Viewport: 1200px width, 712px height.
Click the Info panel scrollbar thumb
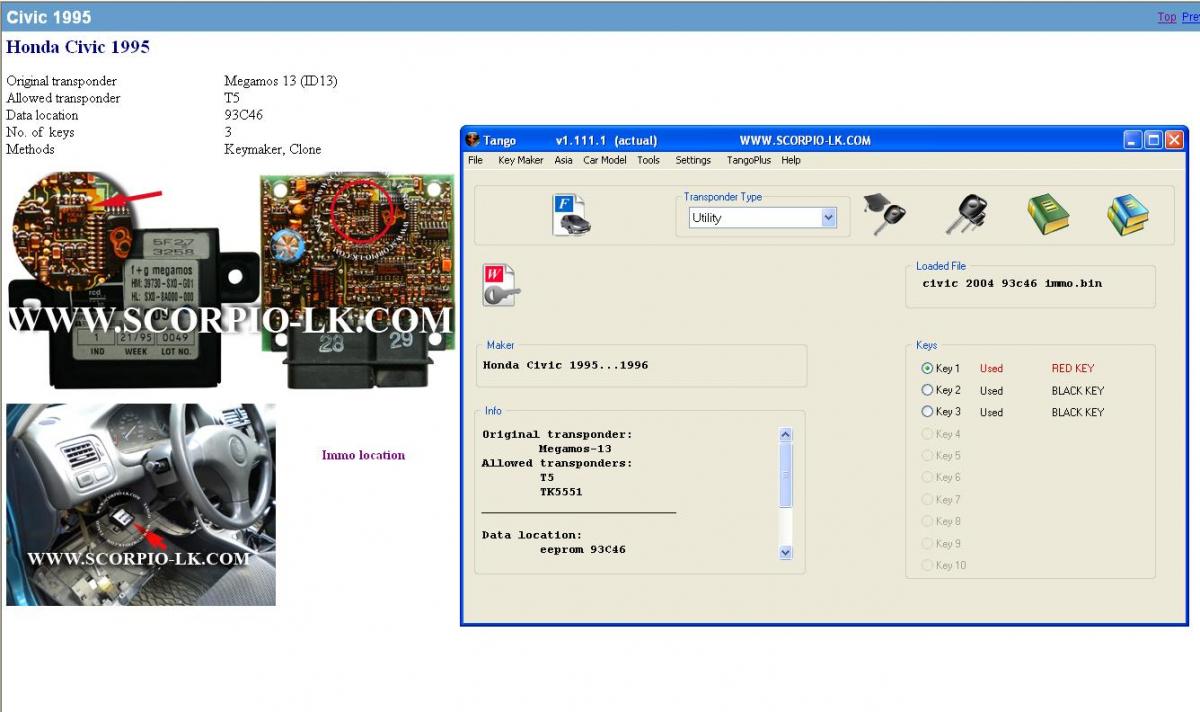tap(785, 475)
